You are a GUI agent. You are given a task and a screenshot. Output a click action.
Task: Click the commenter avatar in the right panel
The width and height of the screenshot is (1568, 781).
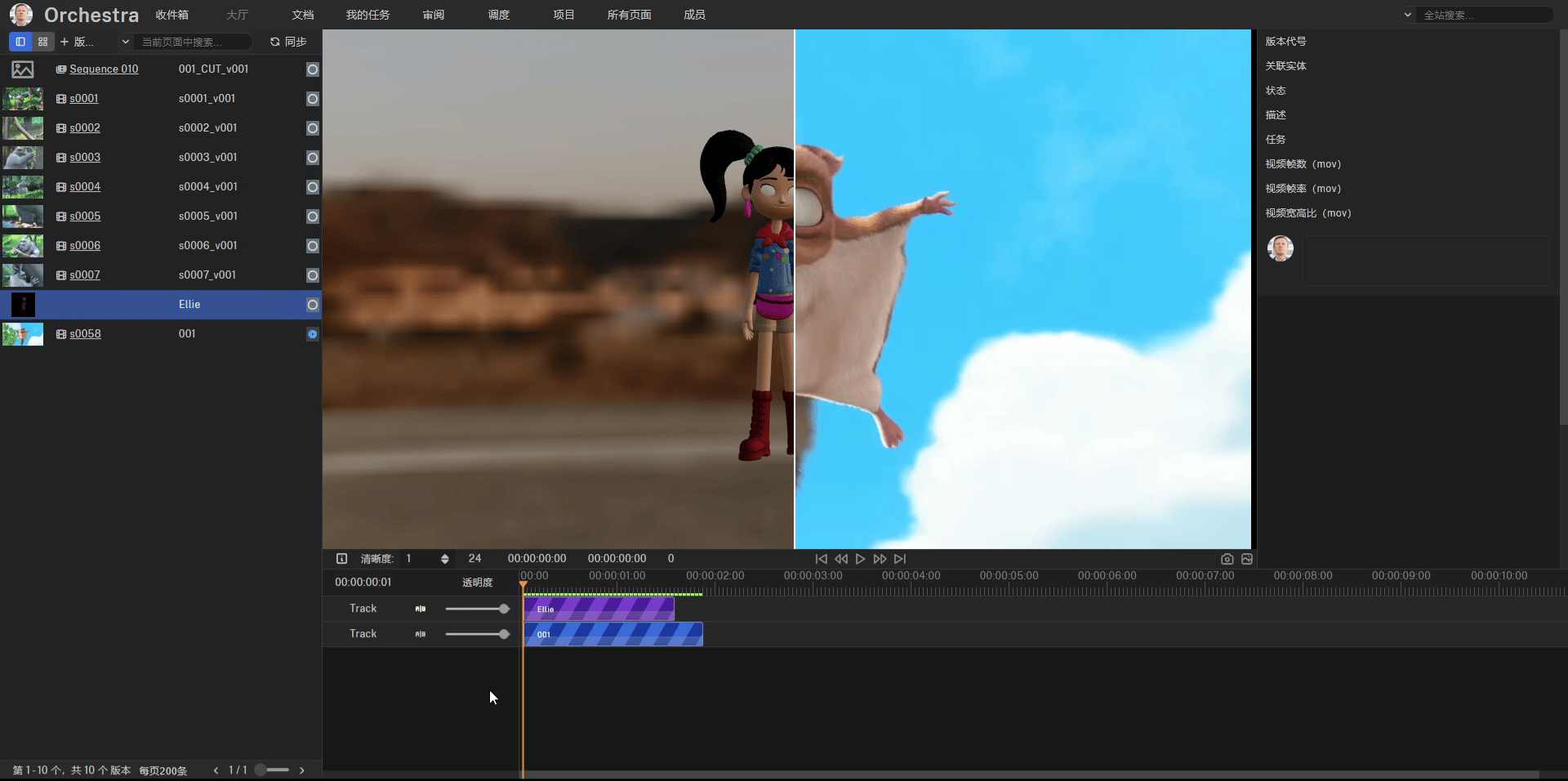(1280, 248)
